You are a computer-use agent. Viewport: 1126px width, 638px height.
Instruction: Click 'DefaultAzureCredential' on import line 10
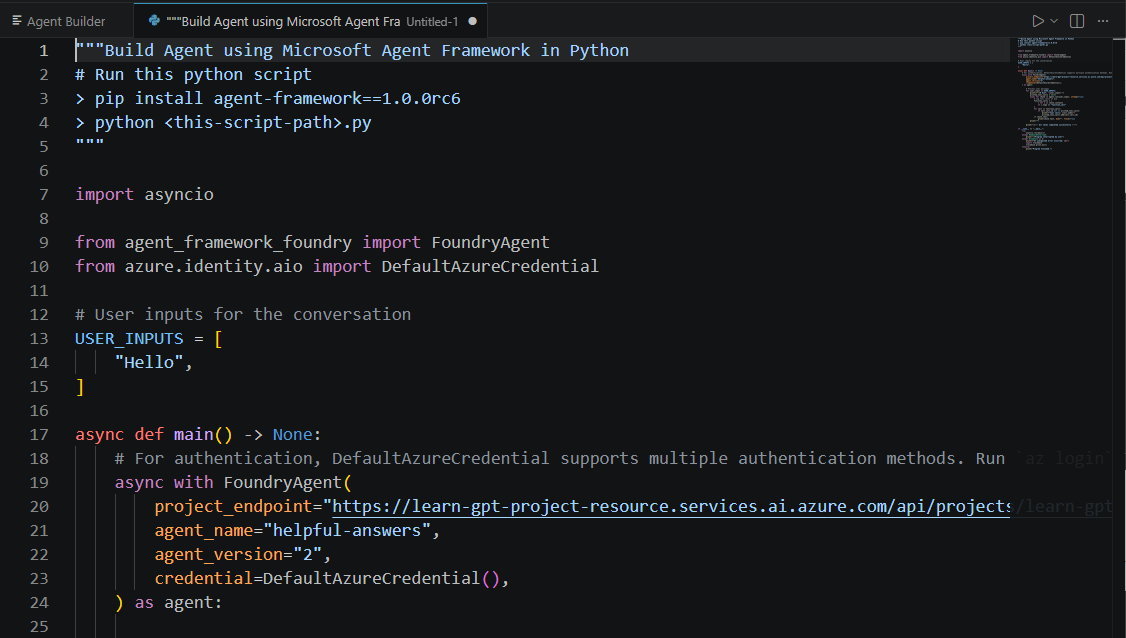490,267
